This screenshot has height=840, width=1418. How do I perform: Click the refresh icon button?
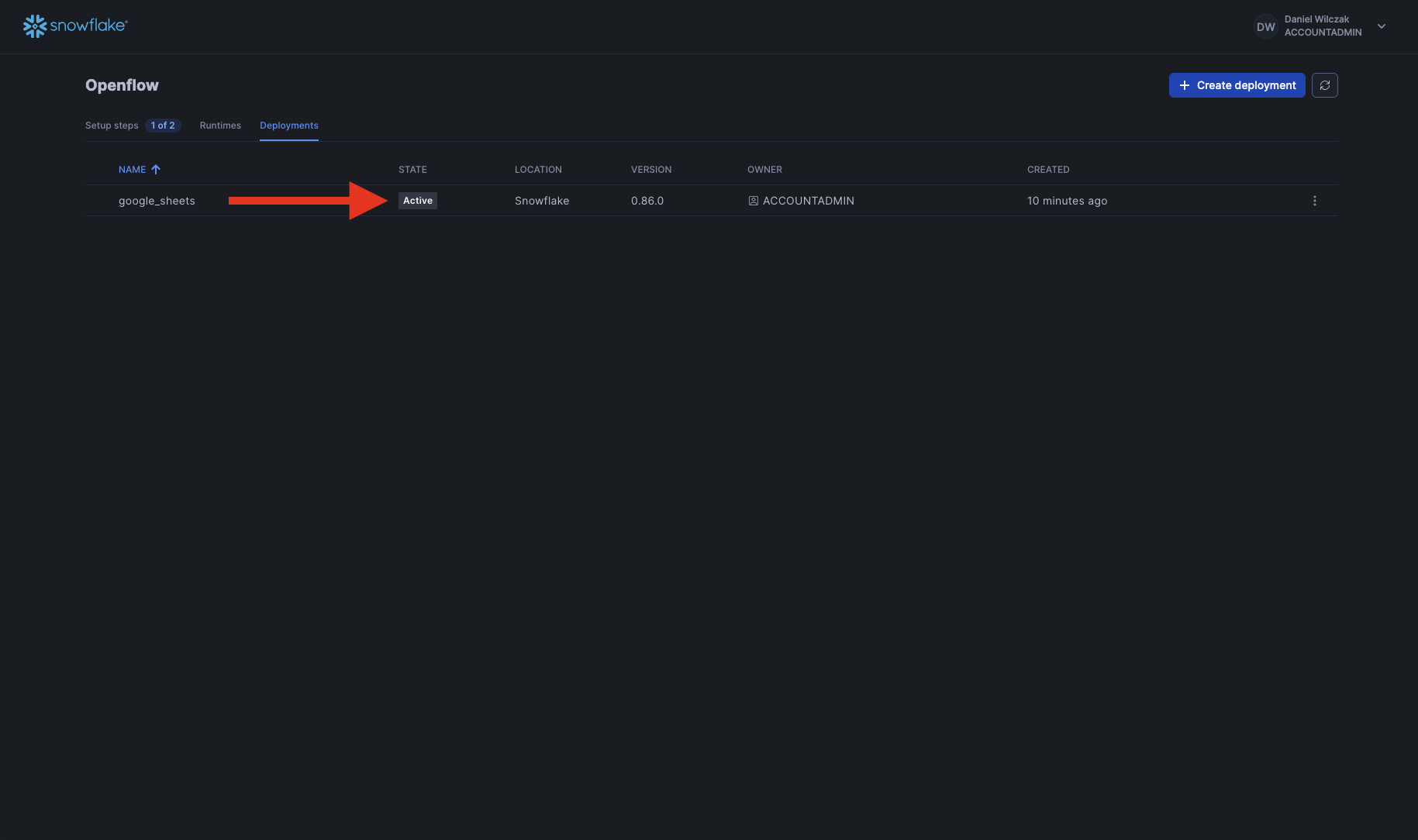[1324, 85]
